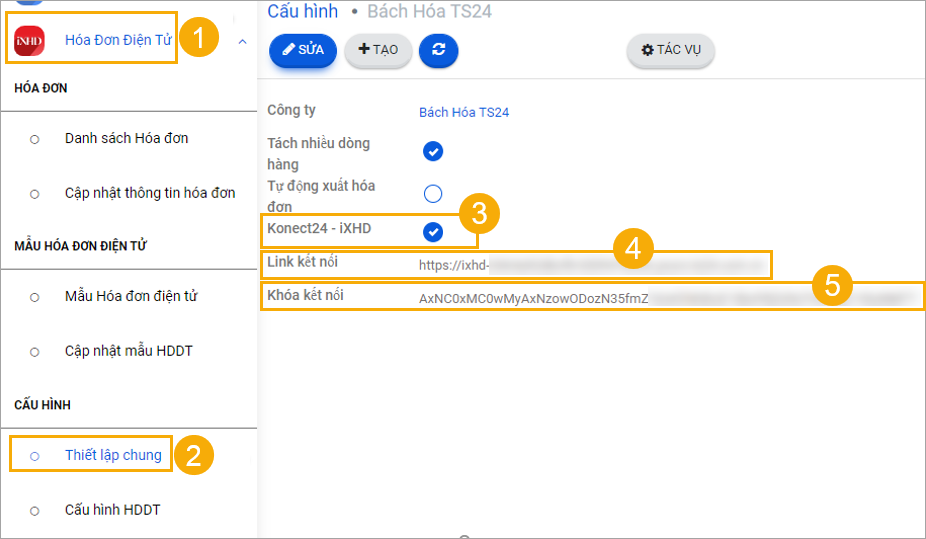926x539 pixels.
Task: Click the bullet icon beside Thiết lập chung
Action: pos(35,456)
